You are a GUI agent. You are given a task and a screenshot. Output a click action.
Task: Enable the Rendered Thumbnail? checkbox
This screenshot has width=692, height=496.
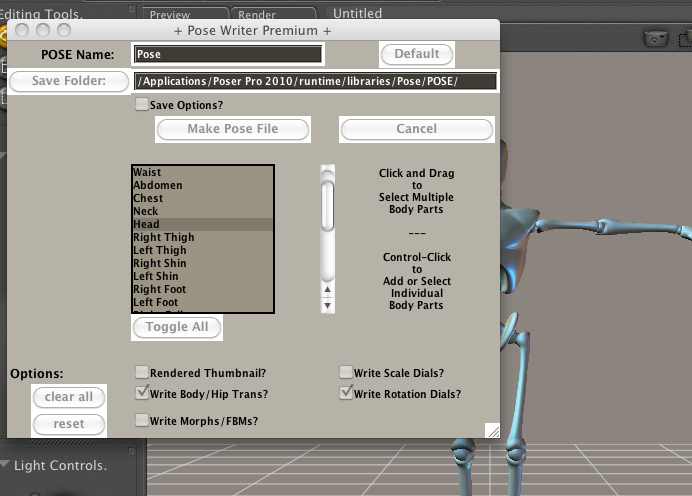point(142,372)
